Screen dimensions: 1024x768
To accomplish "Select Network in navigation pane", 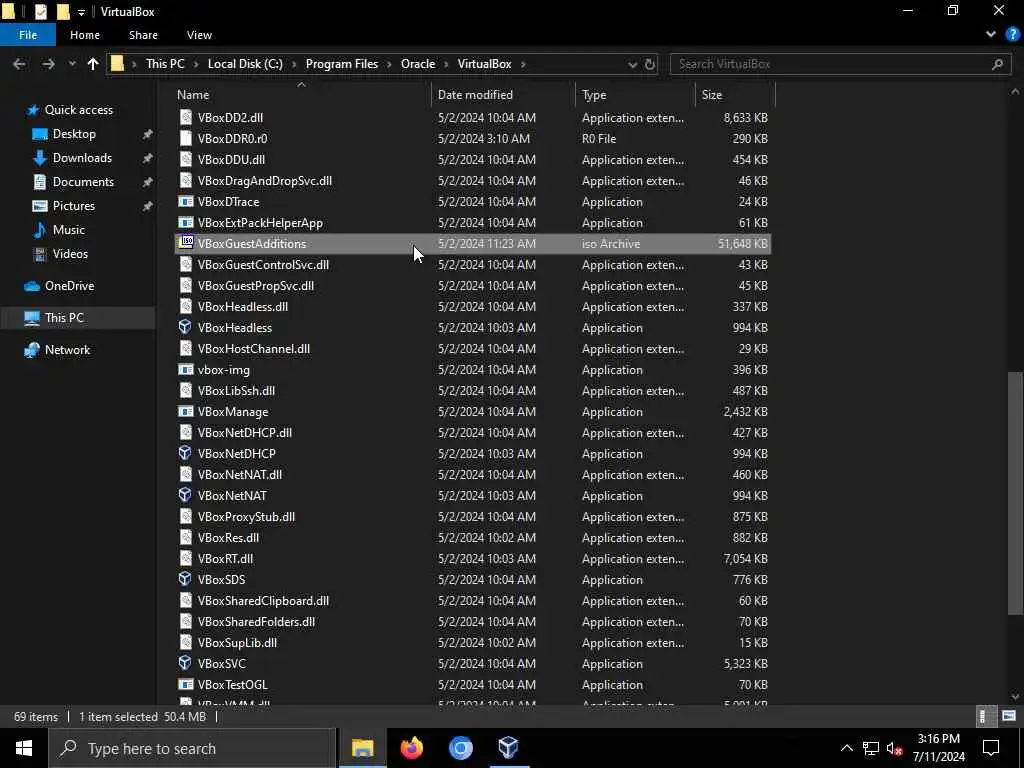I will 67,349.
